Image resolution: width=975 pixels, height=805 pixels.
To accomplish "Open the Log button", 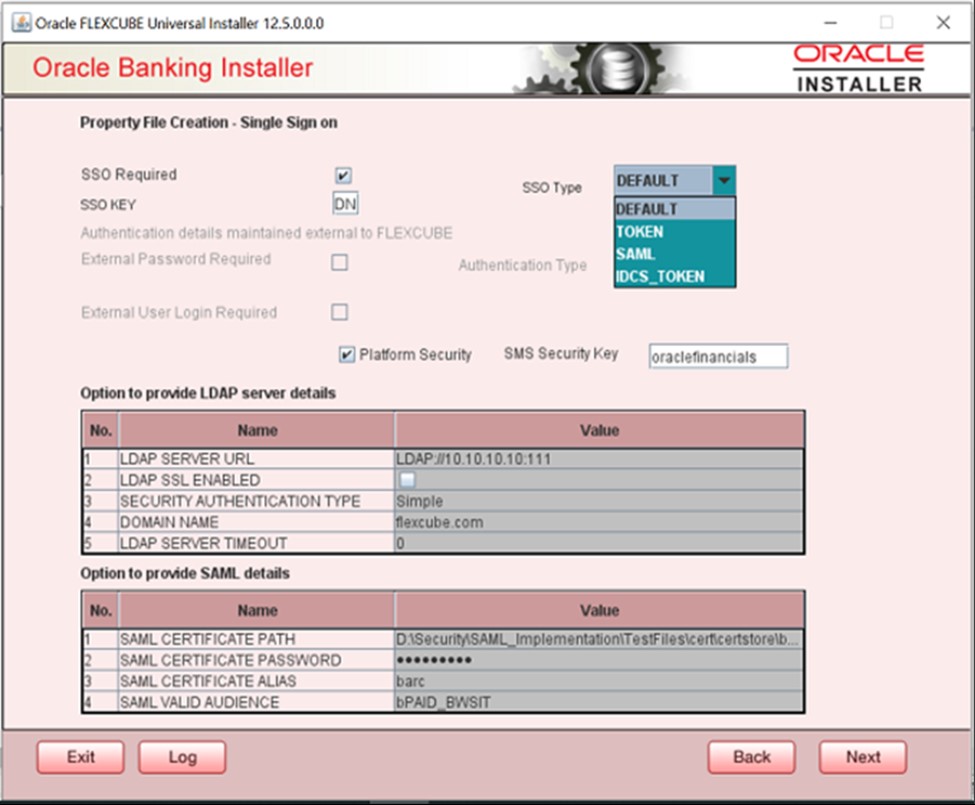I will (182, 757).
